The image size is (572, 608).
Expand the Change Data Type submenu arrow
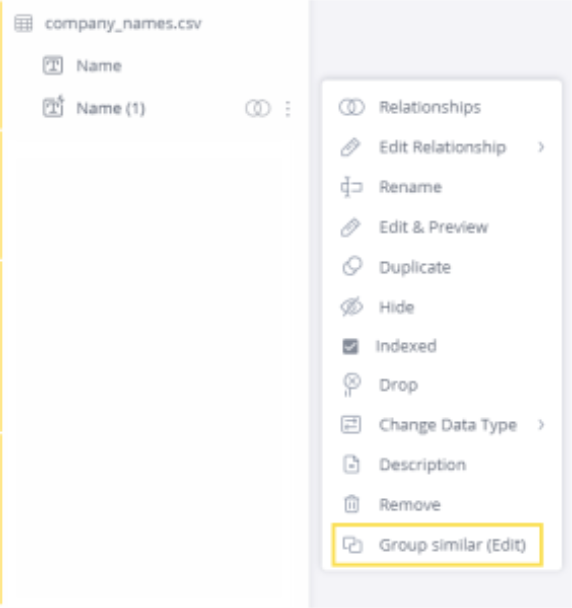pyautogui.click(x=541, y=425)
